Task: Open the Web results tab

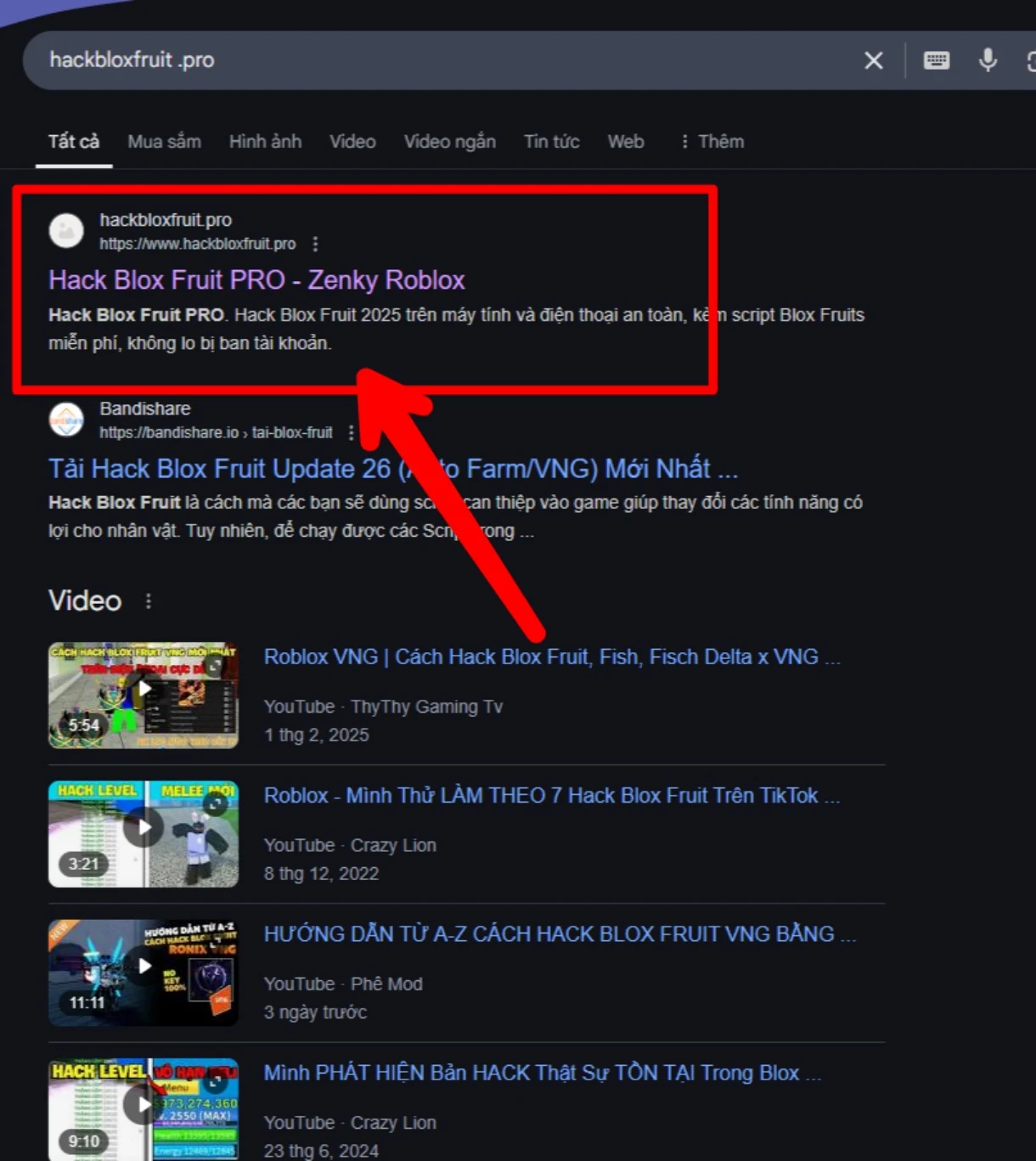Action: 626,141
